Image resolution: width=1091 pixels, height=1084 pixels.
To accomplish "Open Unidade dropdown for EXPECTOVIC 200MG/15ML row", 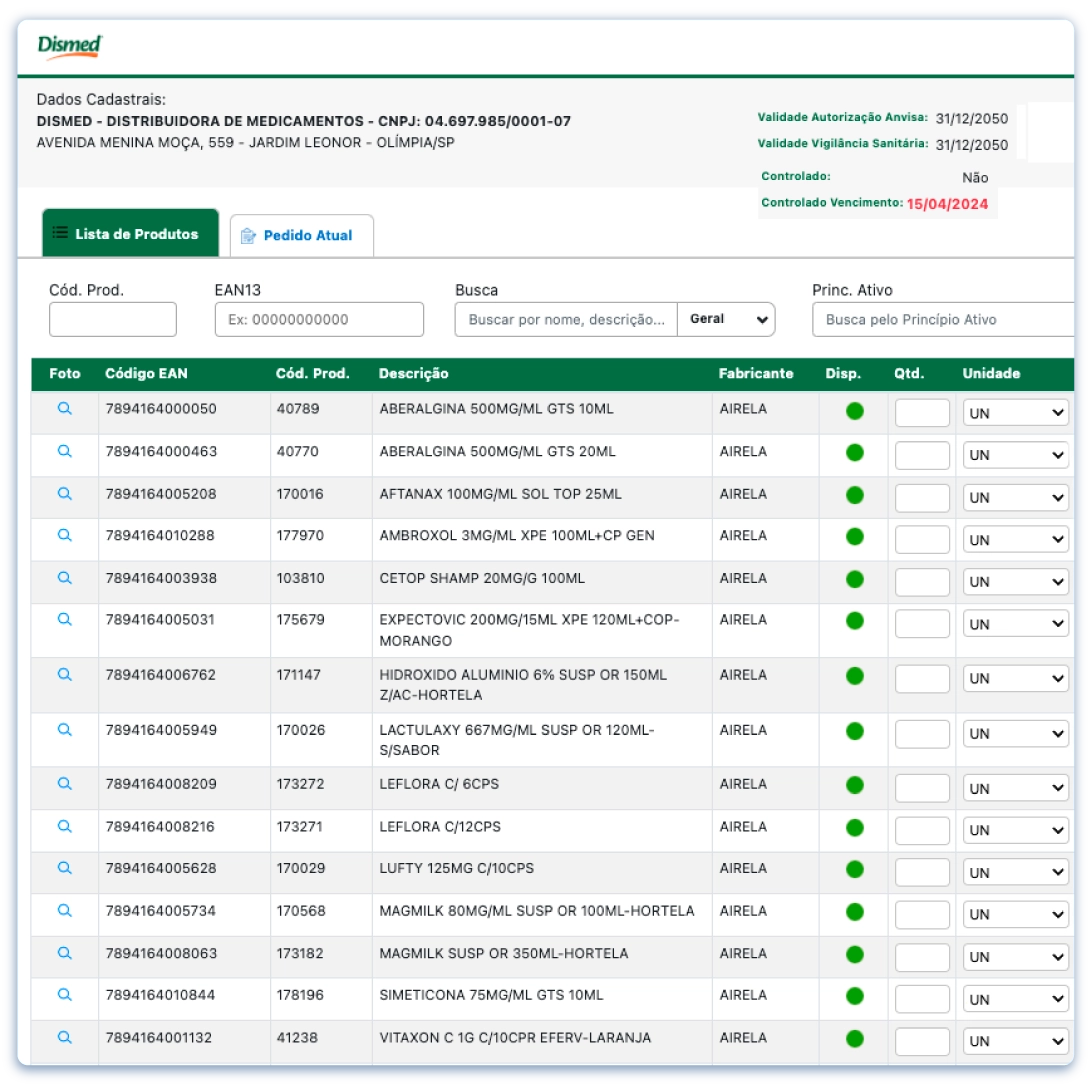I will click(x=1015, y=624).
